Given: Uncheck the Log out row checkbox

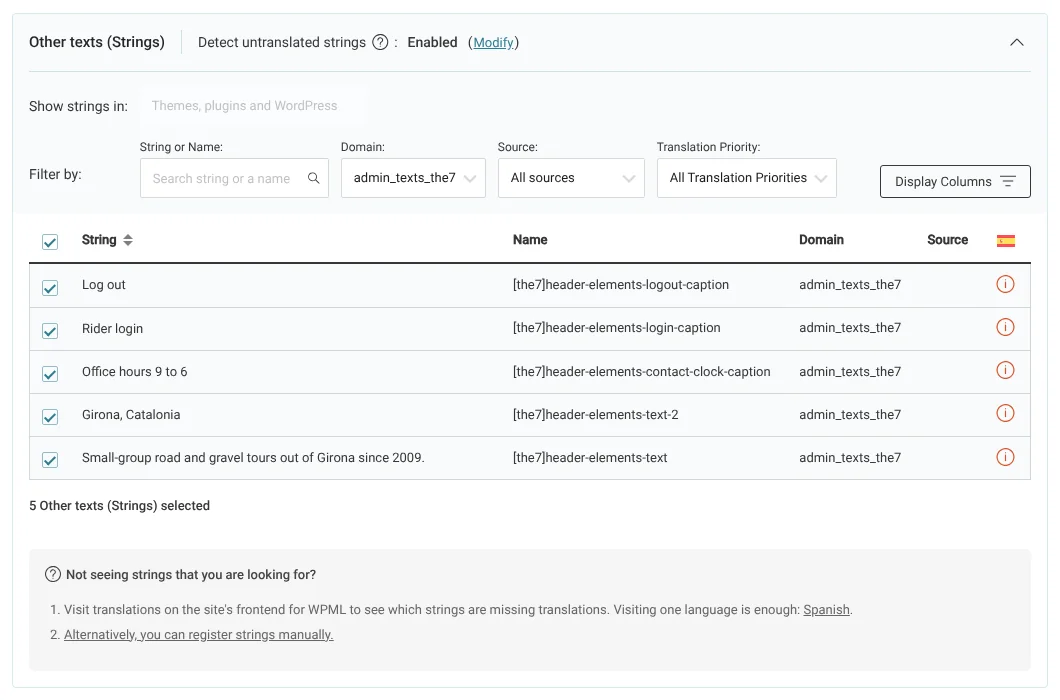Looking at the screenshot, I should coord(50,288).
